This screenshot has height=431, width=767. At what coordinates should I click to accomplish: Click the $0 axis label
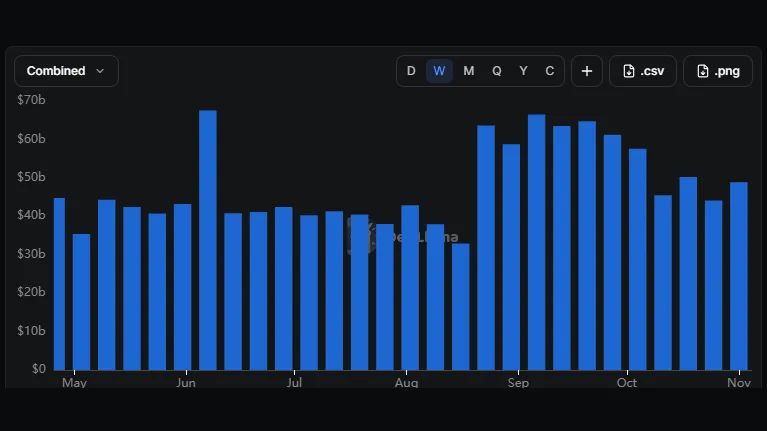click(39, 368)
